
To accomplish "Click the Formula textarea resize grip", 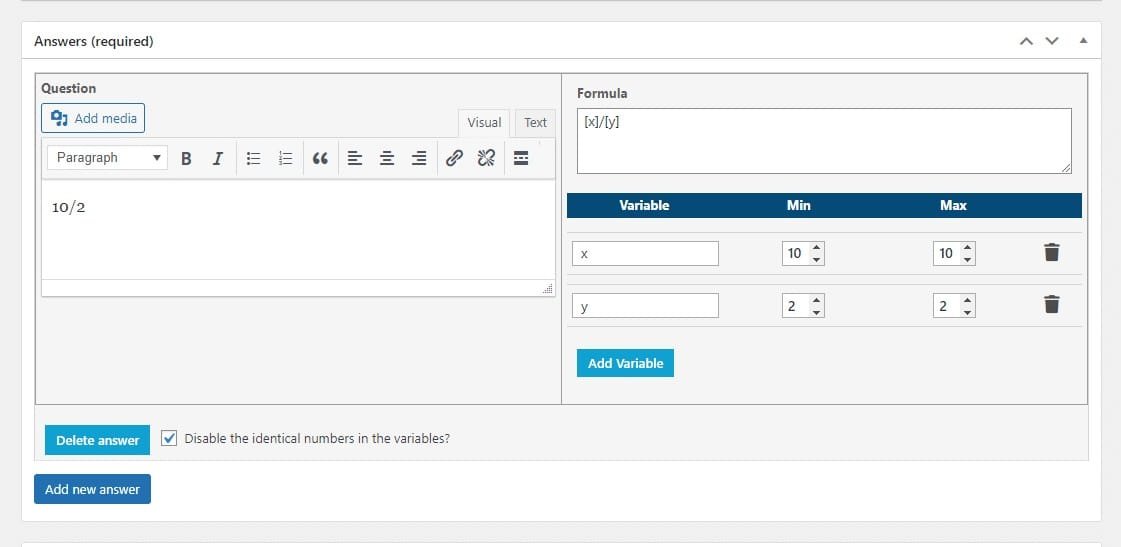I will click(x=1066, y=167).
